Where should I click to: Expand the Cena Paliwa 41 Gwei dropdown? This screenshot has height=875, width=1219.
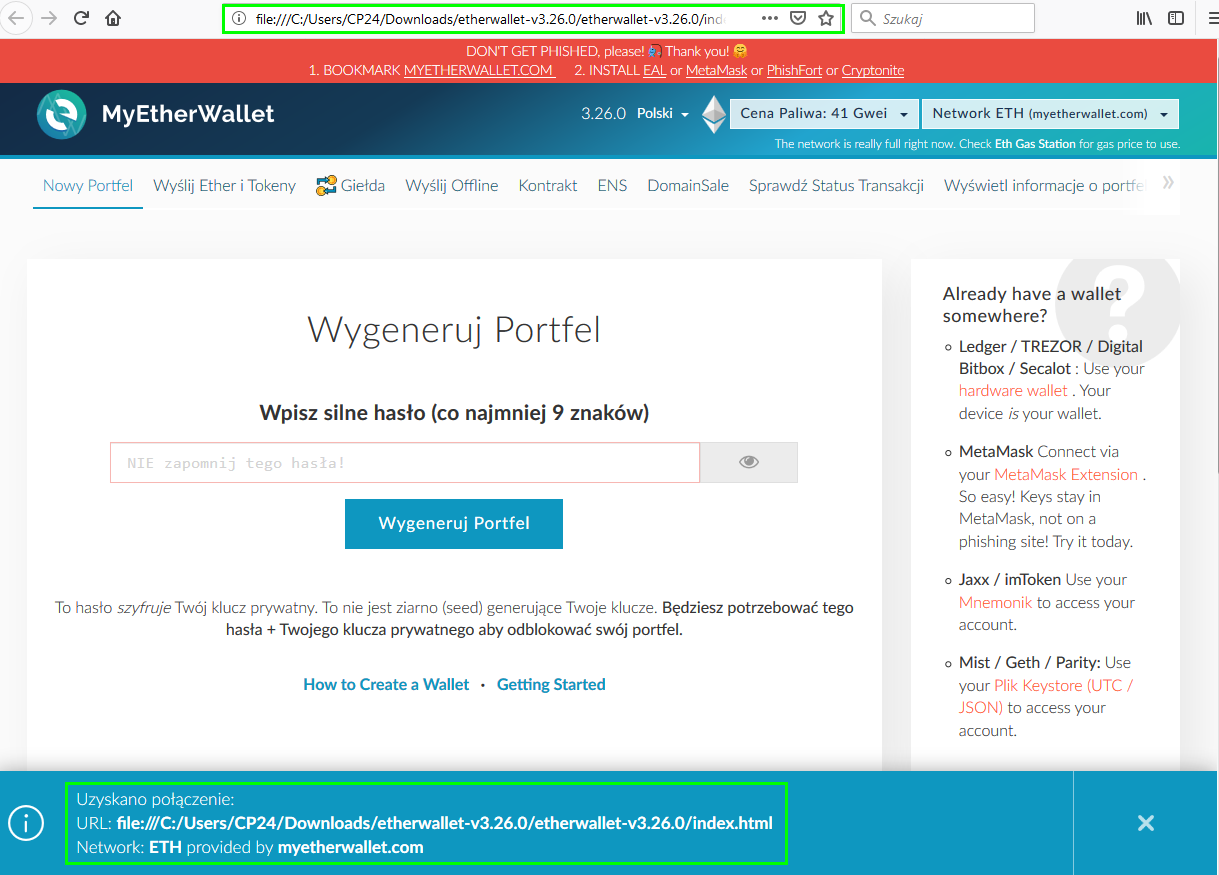coord(824,114)
